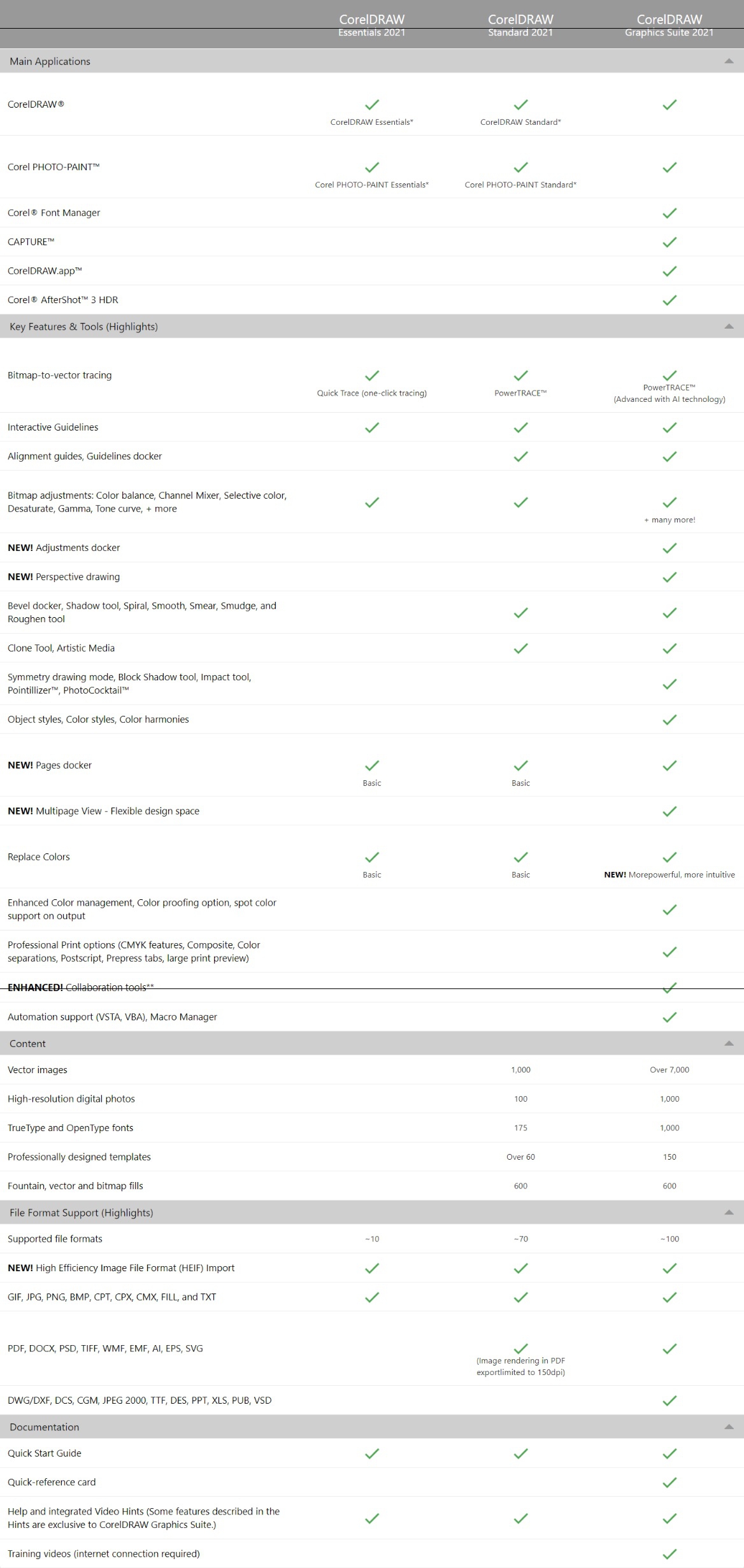Select the CorelDRAW Essentials 2021 column header
This screenshot has height=1568, width=744.
click(x=371, y=25)
